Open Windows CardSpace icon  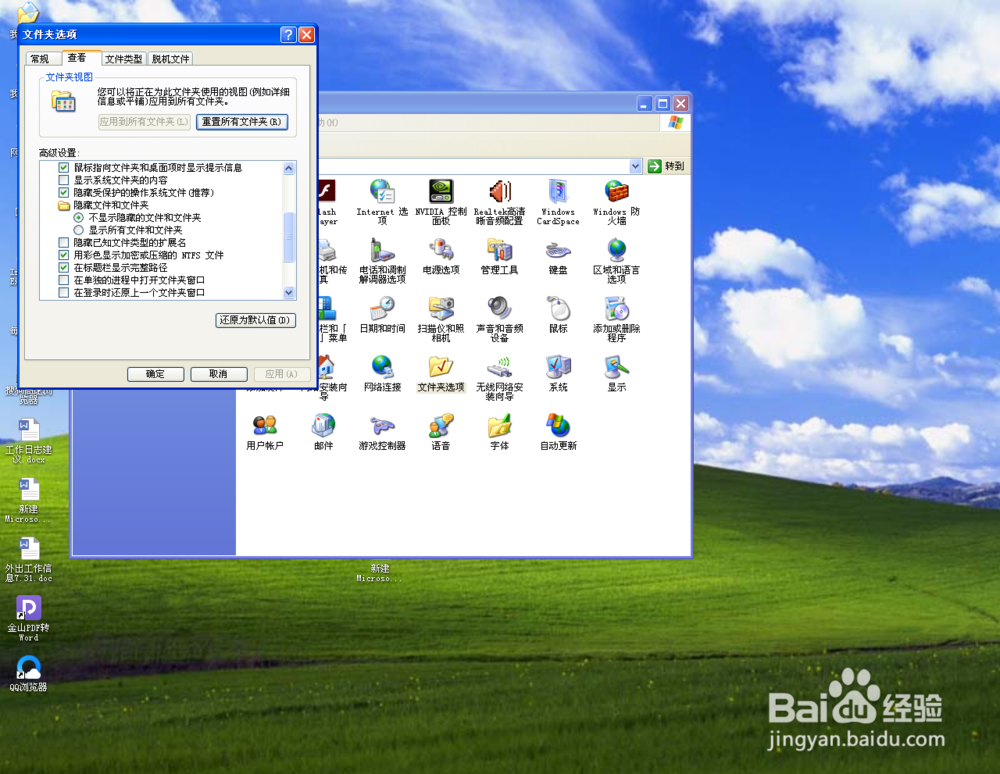(558, 202)
